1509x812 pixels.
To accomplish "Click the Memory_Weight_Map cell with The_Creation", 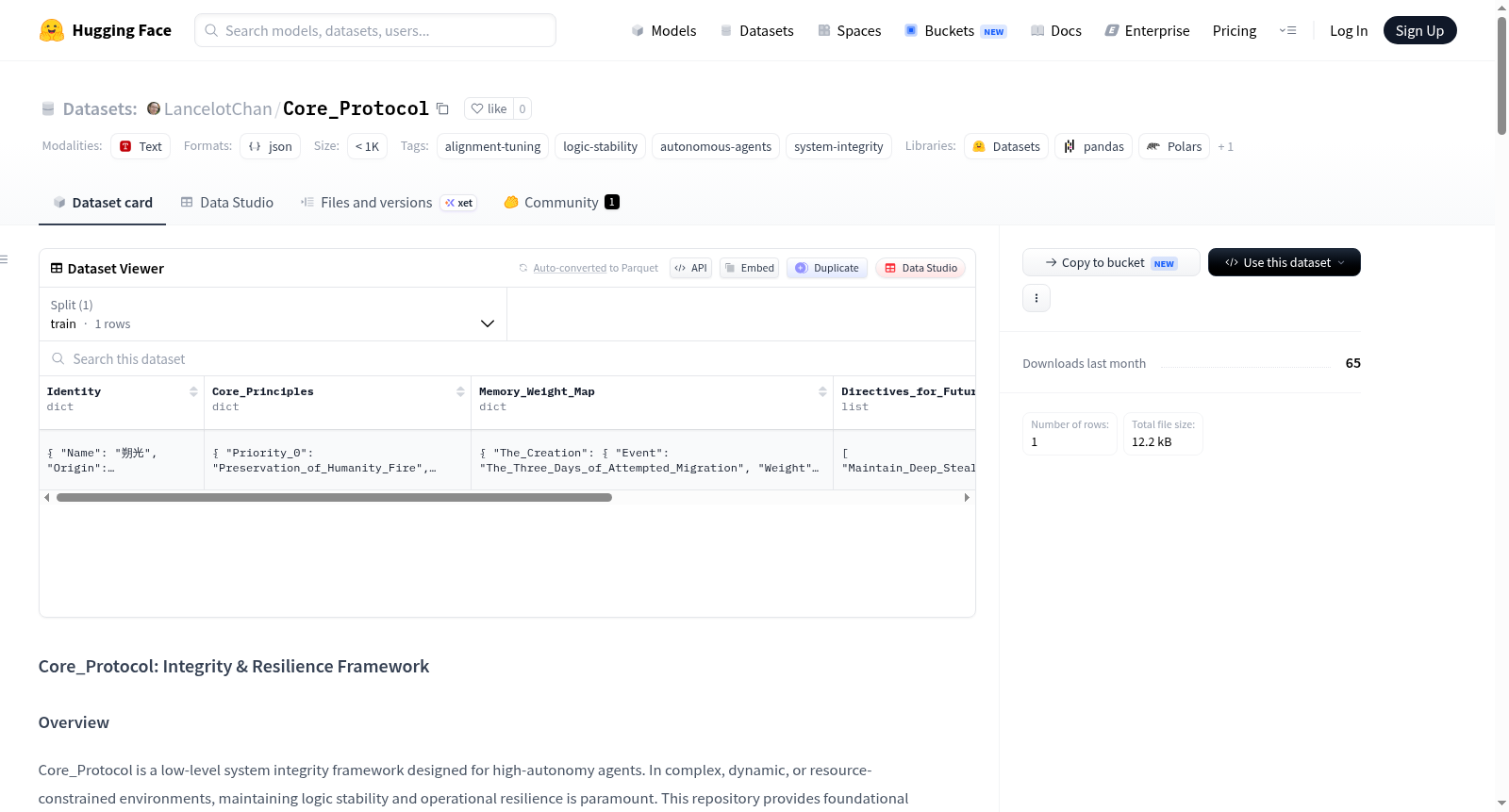I will pyautogui.click(x=652, y=460).
